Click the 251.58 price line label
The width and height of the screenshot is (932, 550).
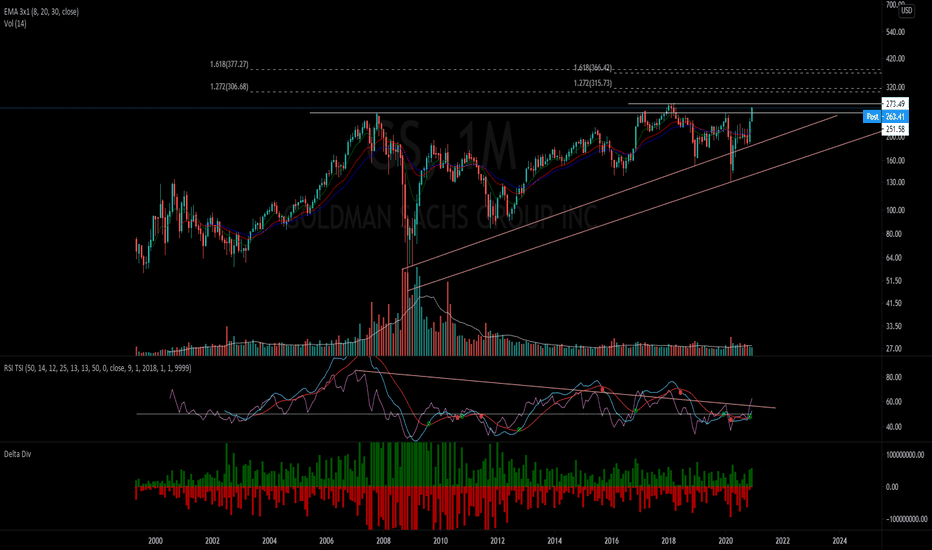[895, 129]
